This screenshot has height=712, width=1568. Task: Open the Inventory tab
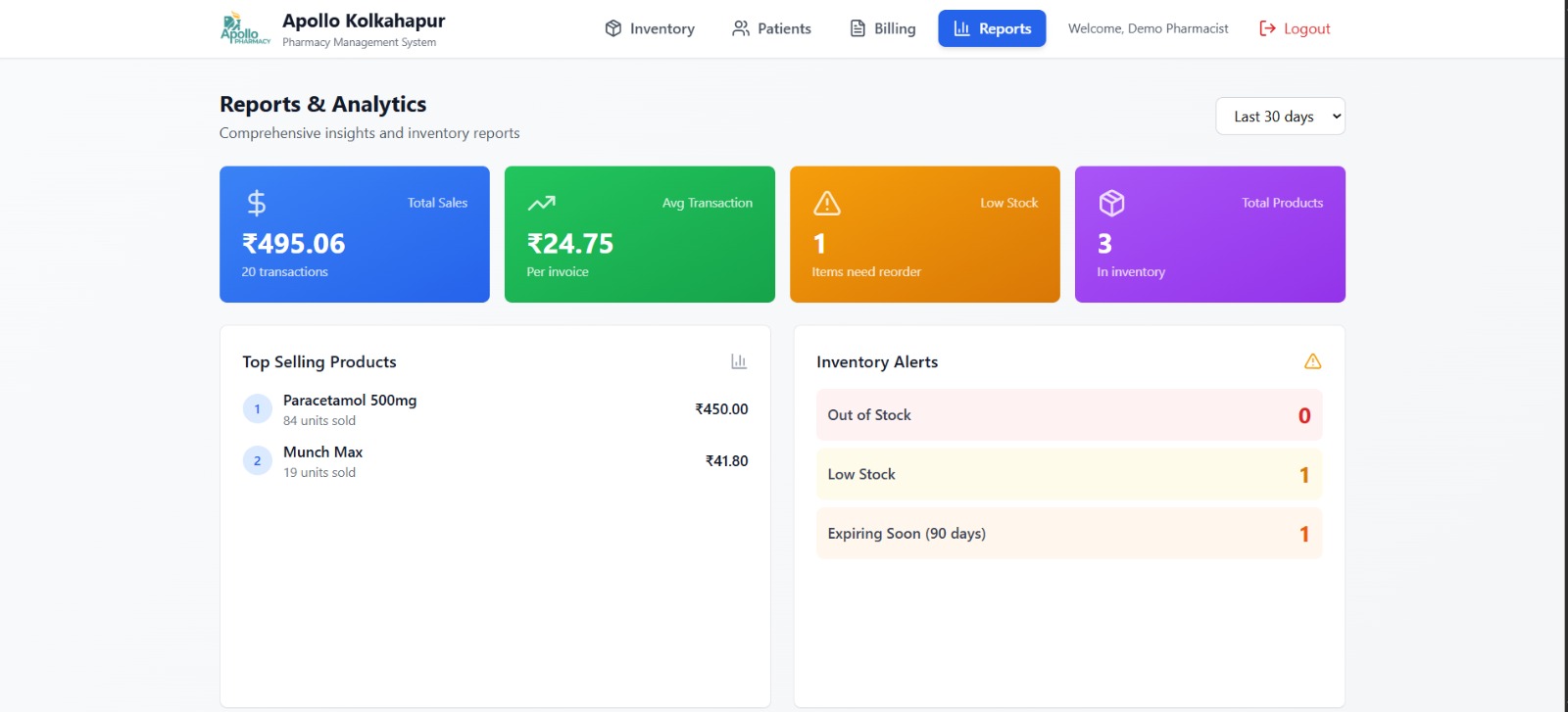[x=650, y=28]
